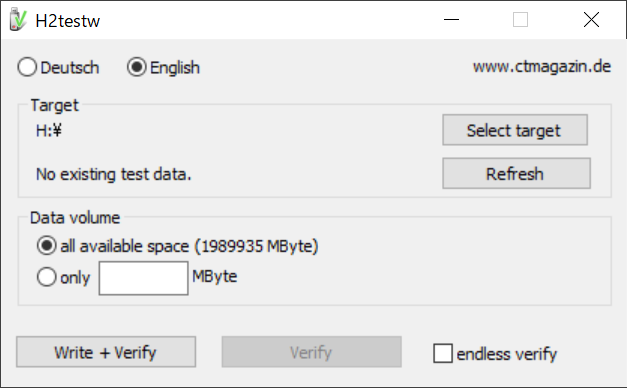The image size is (627, 388).
Task: Choose all available space option
Action: coord(178,246)
